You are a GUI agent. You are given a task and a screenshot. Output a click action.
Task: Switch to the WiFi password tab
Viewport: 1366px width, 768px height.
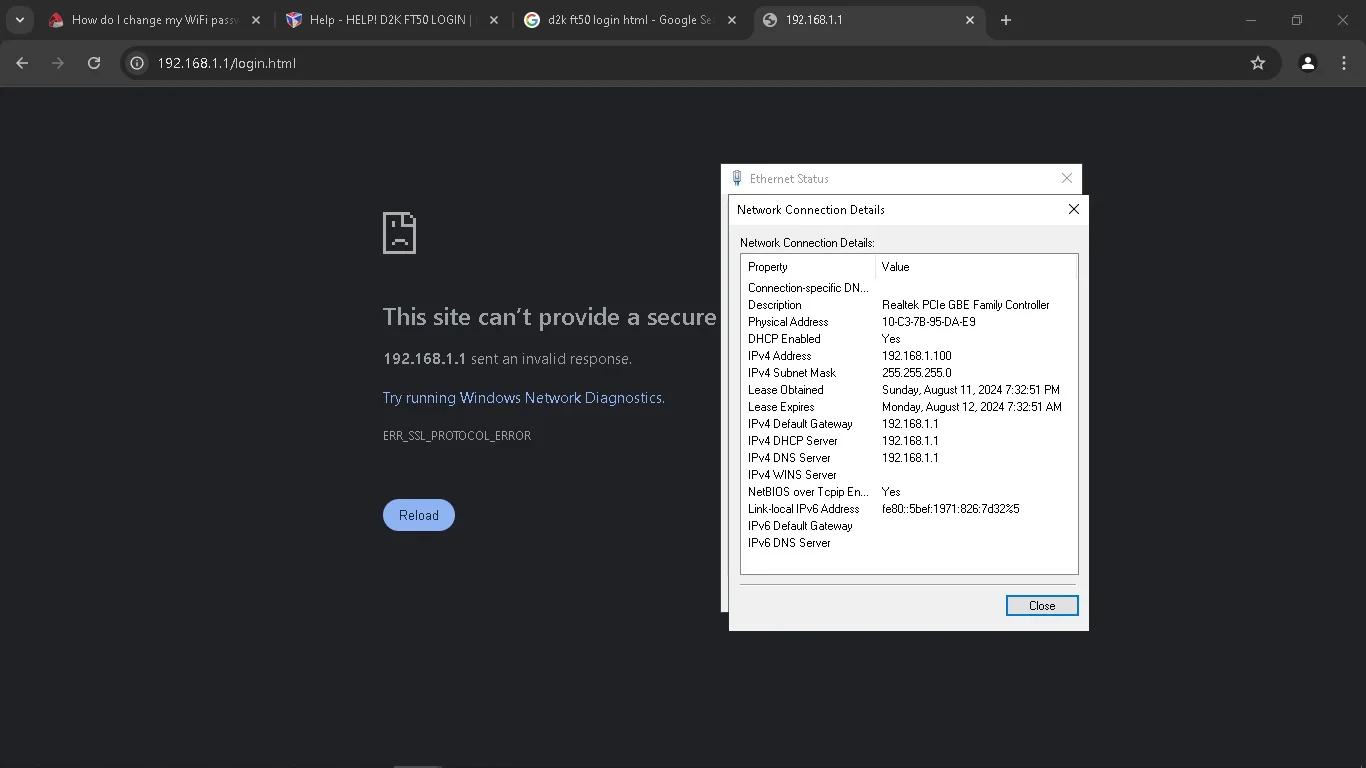pyautogui.click(x=156, y=20)
